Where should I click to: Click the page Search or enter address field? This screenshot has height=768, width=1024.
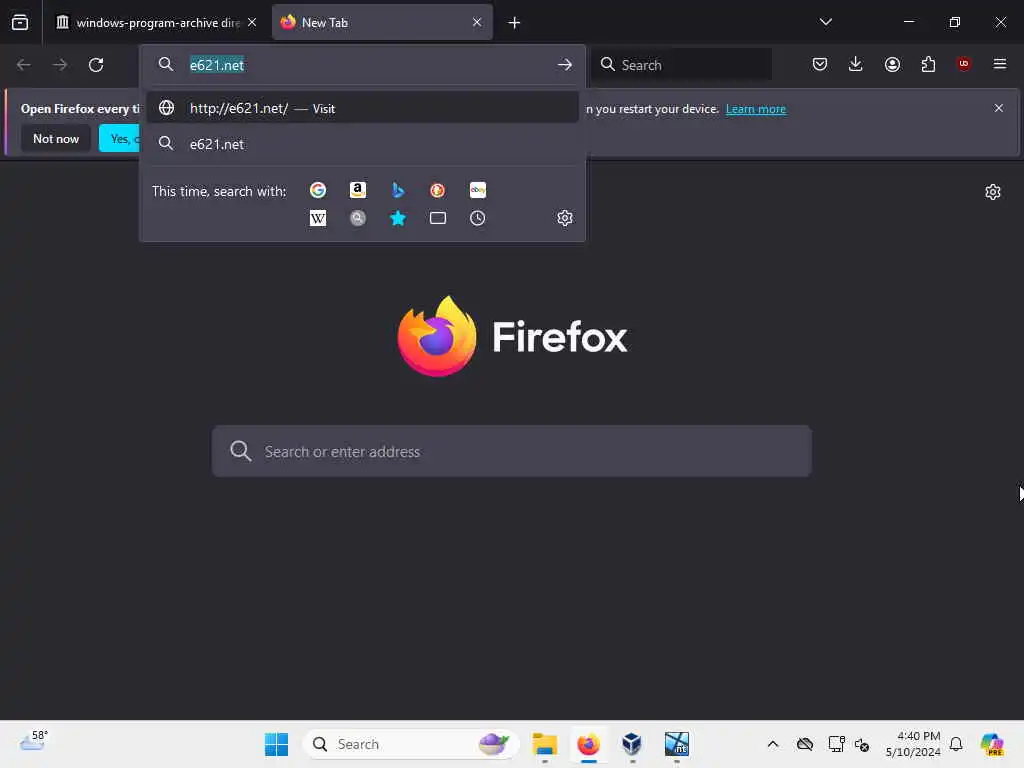click(512, 451)
